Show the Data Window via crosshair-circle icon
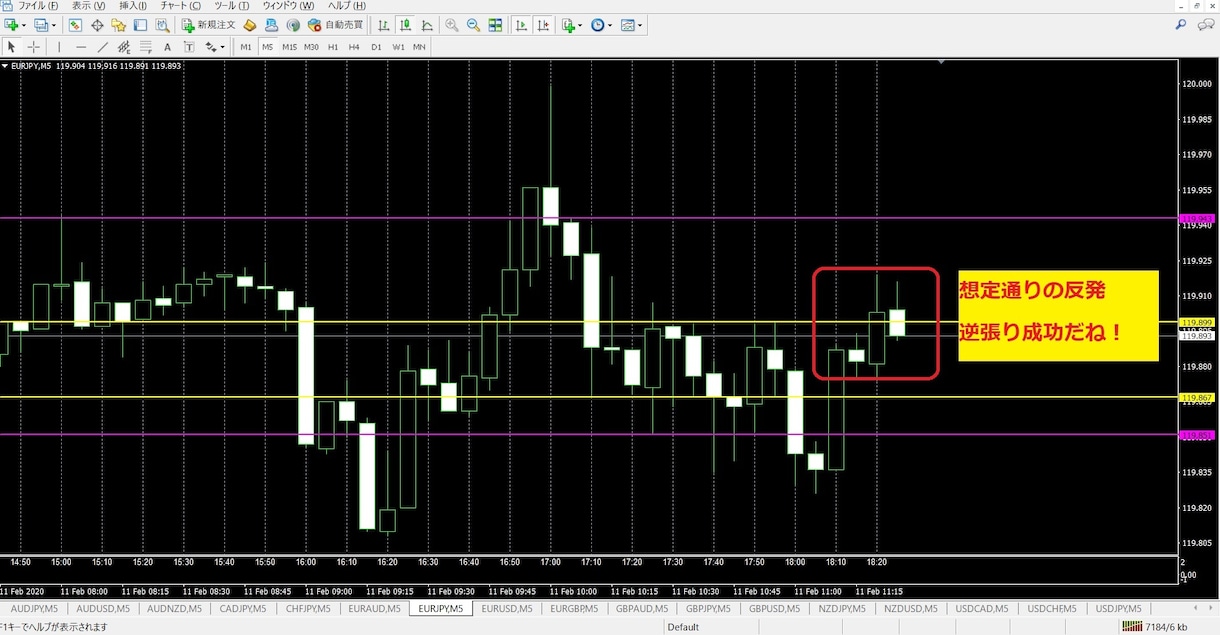This screenshot has width=1220, height=635. coord(97,25)
